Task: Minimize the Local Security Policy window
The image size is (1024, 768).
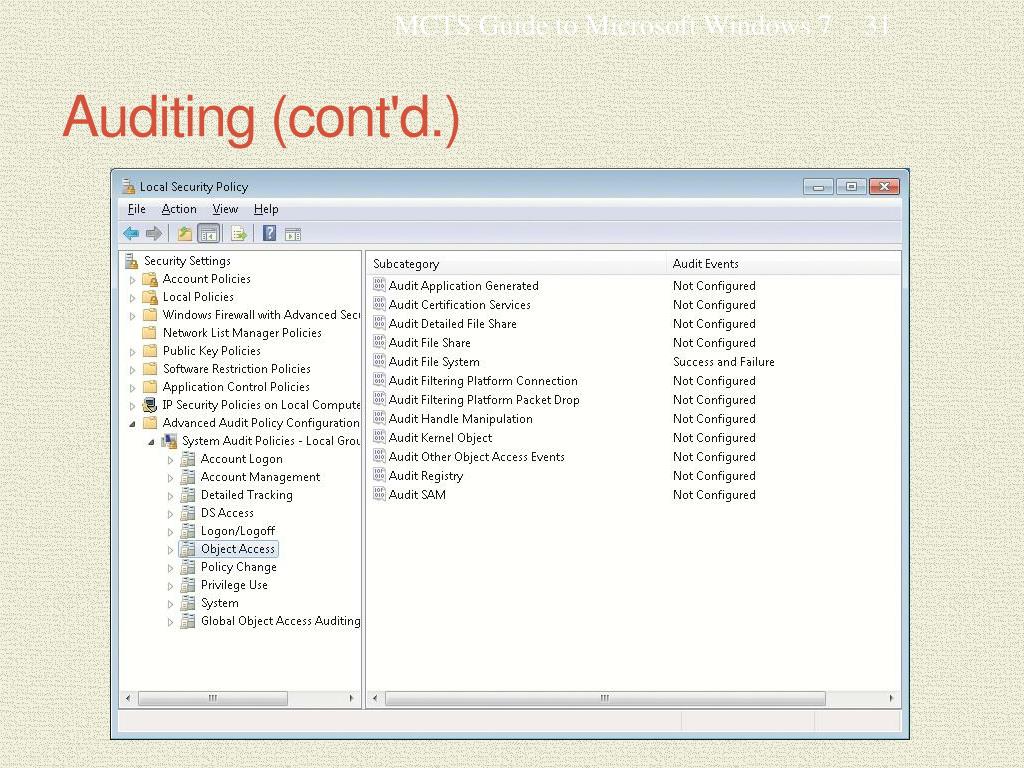Action: coord(818,187)
